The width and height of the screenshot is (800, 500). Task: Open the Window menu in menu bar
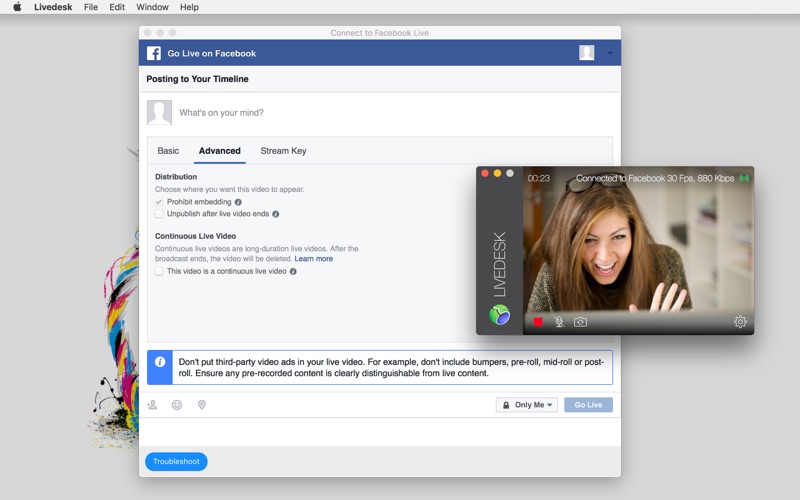[x=152, y=7]
